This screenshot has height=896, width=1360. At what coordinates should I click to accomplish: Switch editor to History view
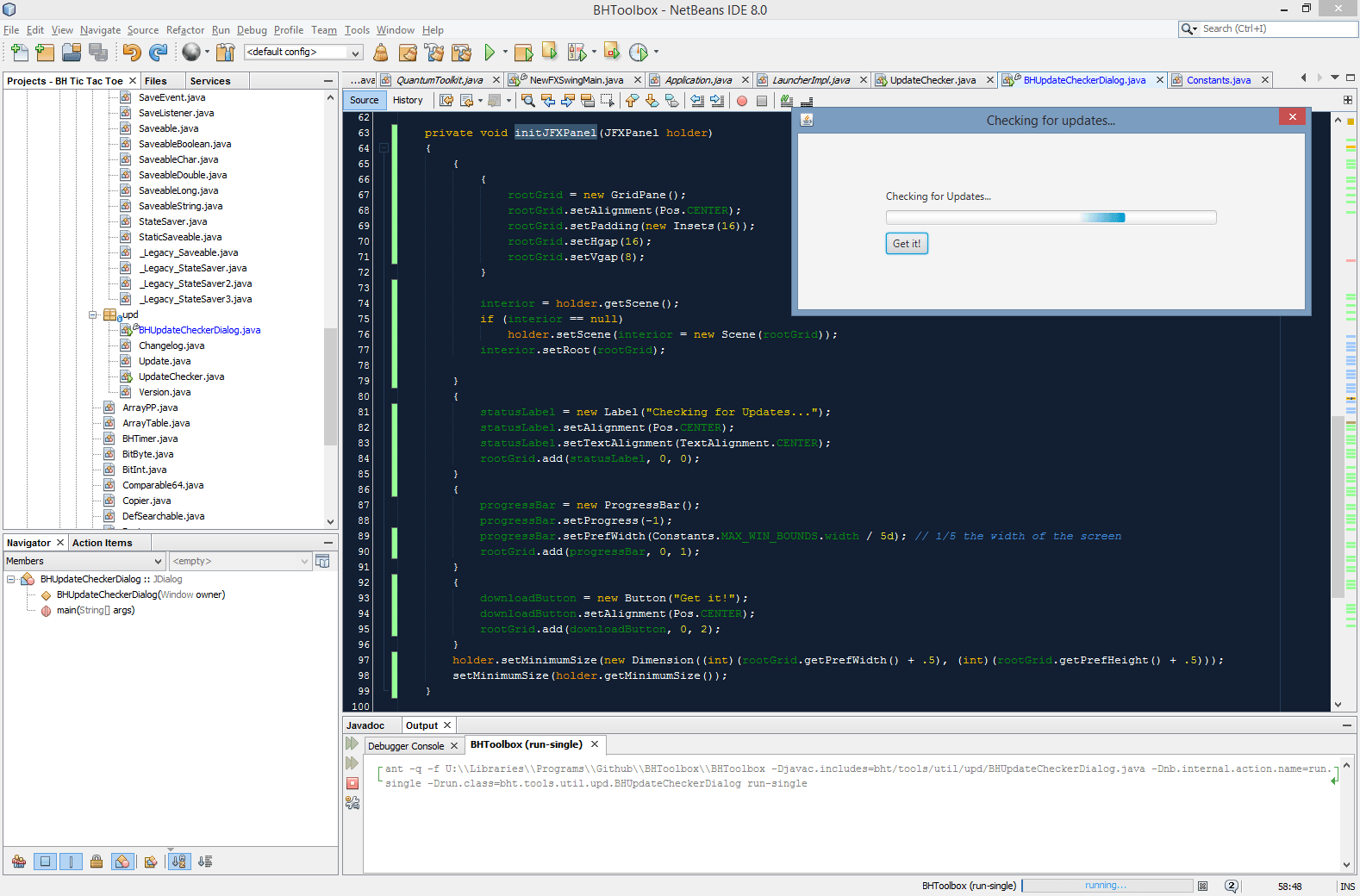408,100
